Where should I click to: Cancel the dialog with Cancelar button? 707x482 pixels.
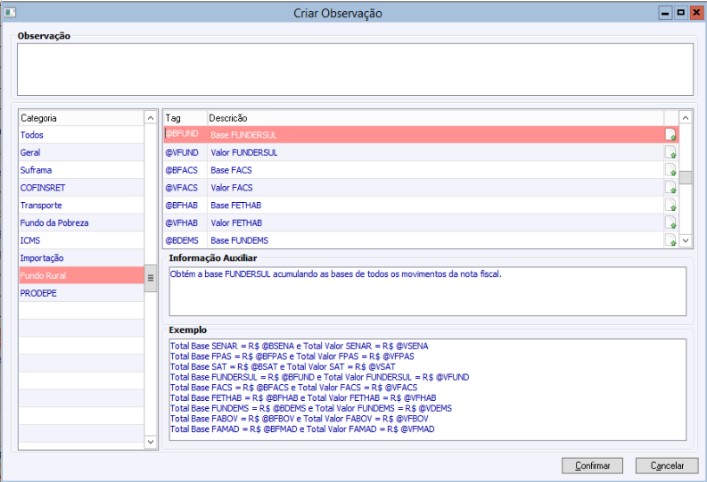click(667, 466)
